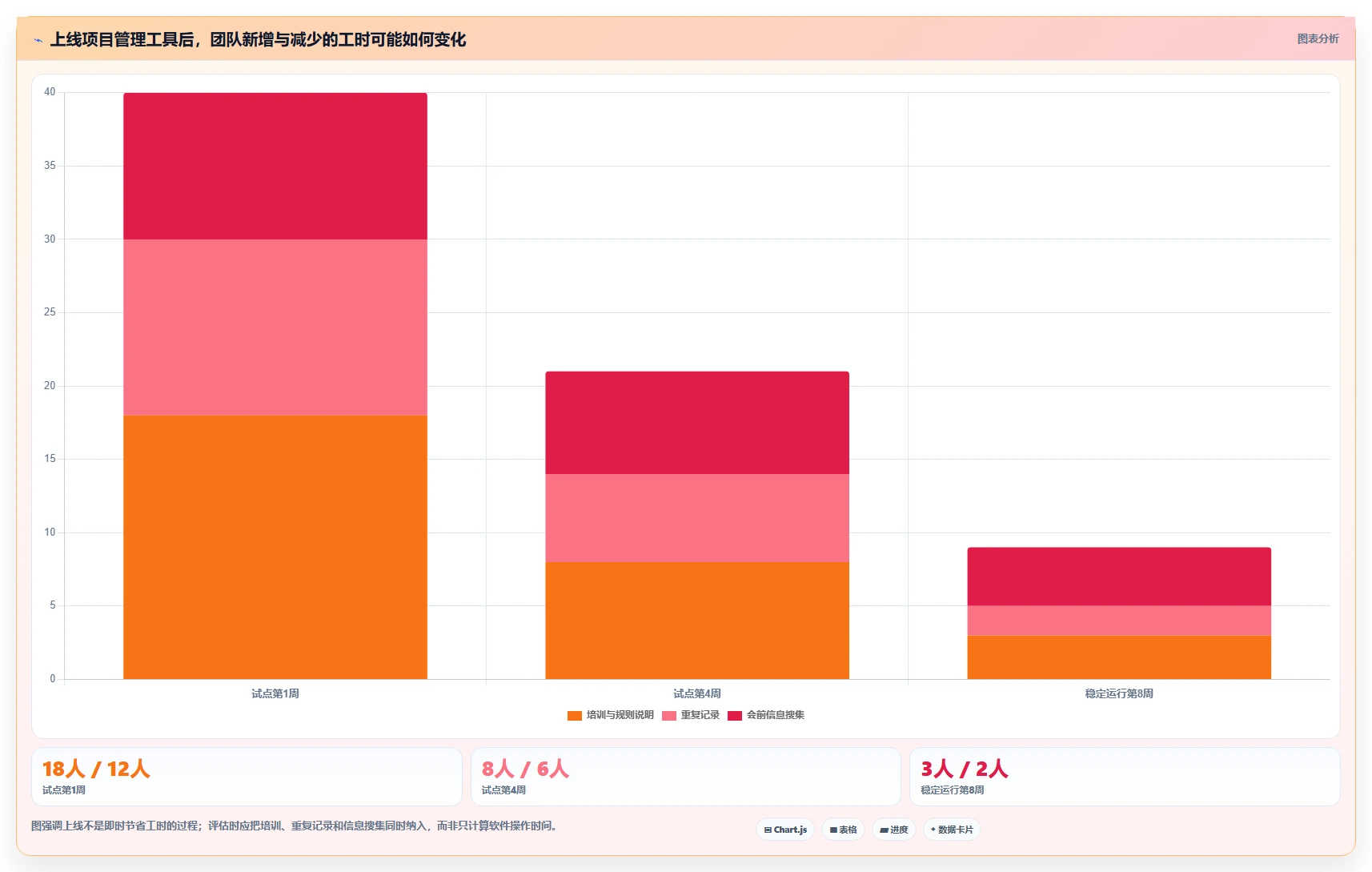The width and height of the screenshot is (1372, 872).
Task: Click the y-axis tick label 35
Action: pos(50,166)
